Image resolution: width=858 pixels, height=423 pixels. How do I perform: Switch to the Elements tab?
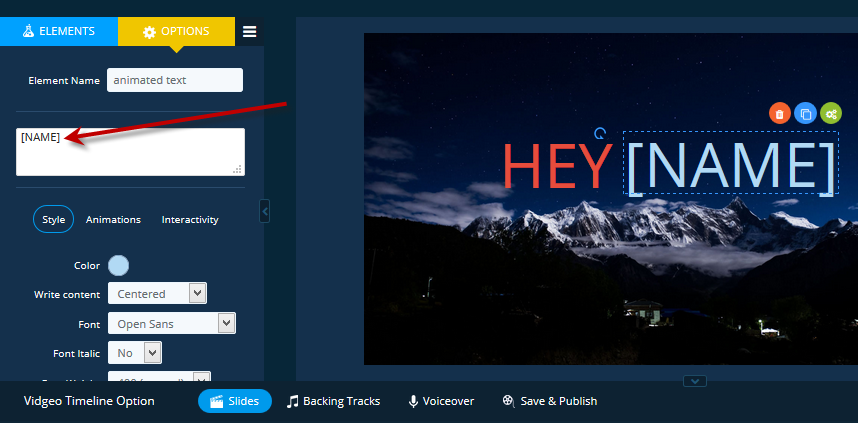[59, 31]
